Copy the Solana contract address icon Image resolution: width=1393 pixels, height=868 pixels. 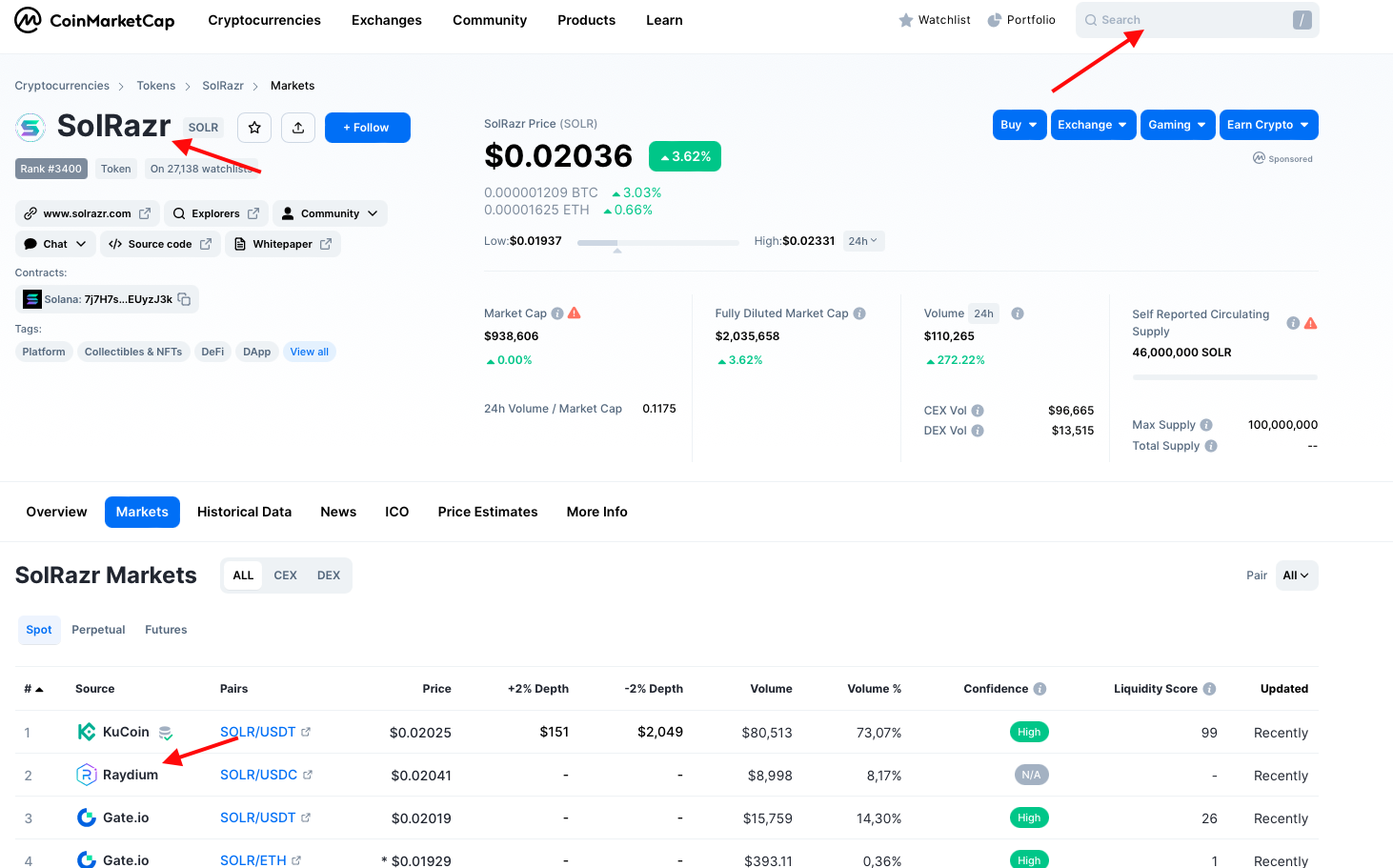[185, 299]
